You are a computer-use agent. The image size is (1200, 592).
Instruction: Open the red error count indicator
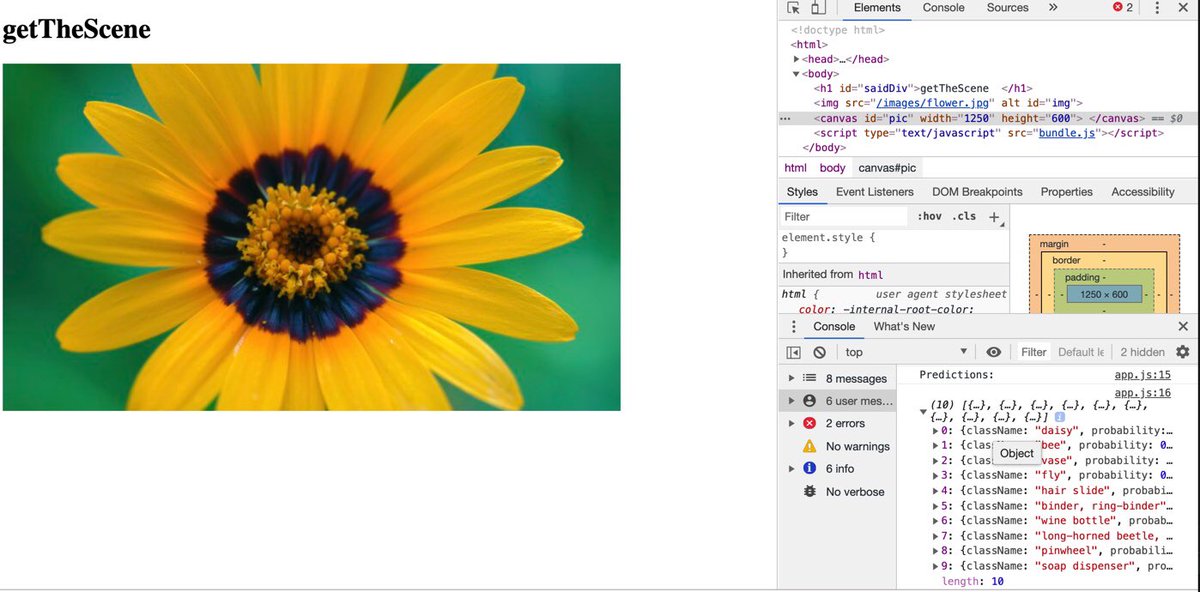point(1123,8)
